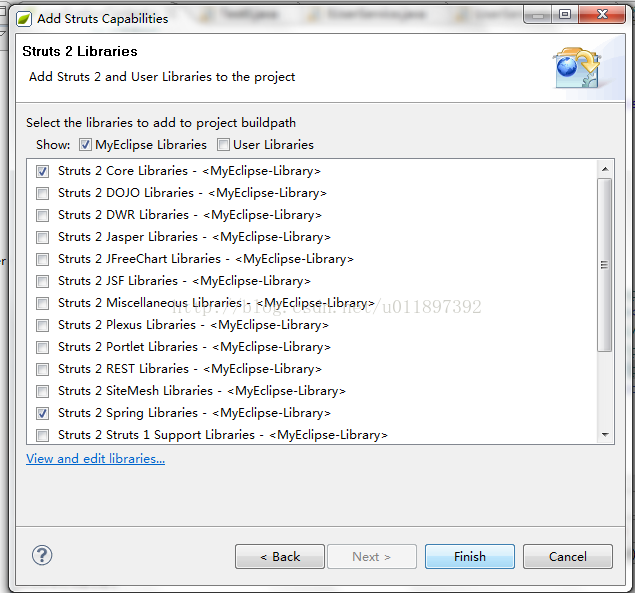The image size is (635, 593).
Task: Uncheck Struts 2 Core Libraries
Action: [x=43, y=171]
